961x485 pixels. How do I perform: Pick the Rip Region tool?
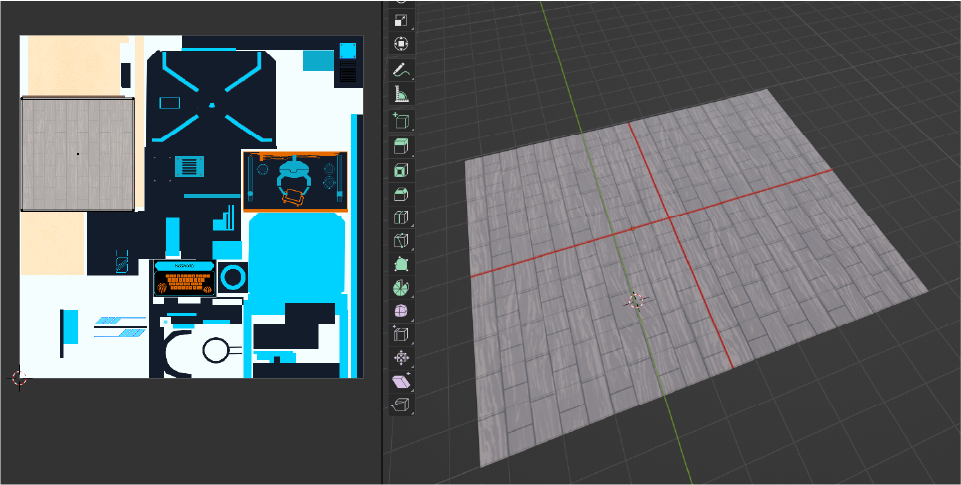click(x=401, y=405)
